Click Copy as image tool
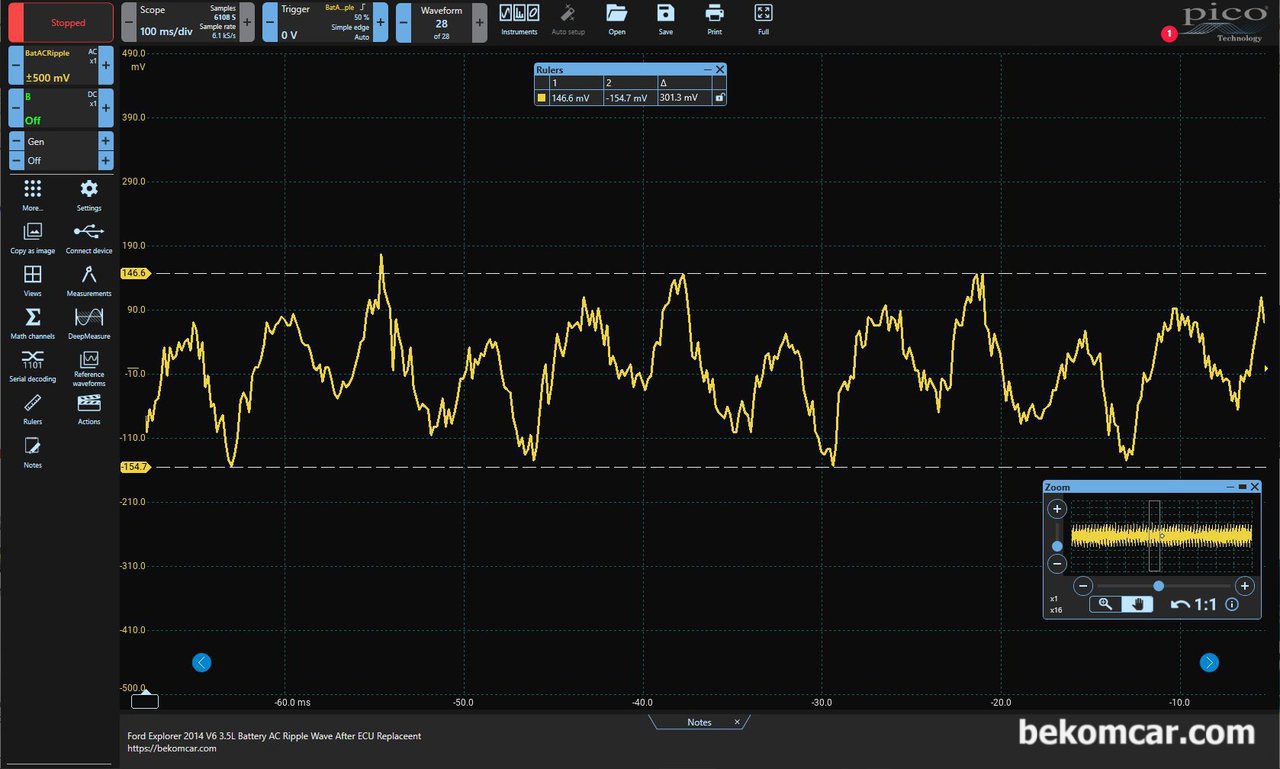 pyautogui.click(x=33, y=238)
